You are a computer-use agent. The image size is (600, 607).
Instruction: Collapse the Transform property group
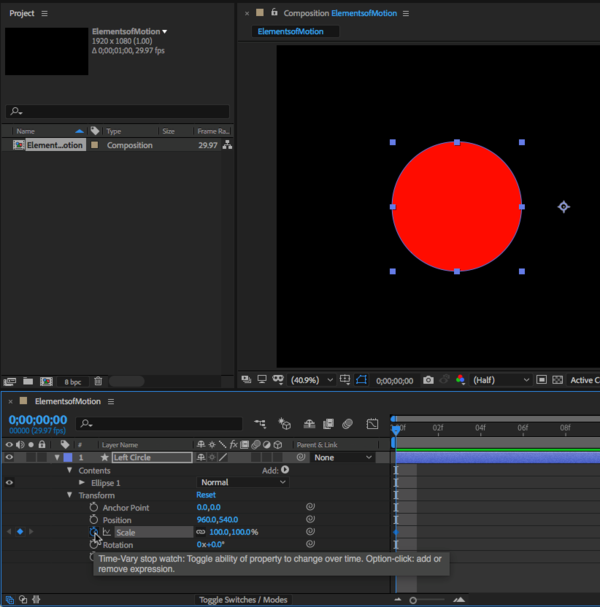pyautogui.click(x=69, y=495)
